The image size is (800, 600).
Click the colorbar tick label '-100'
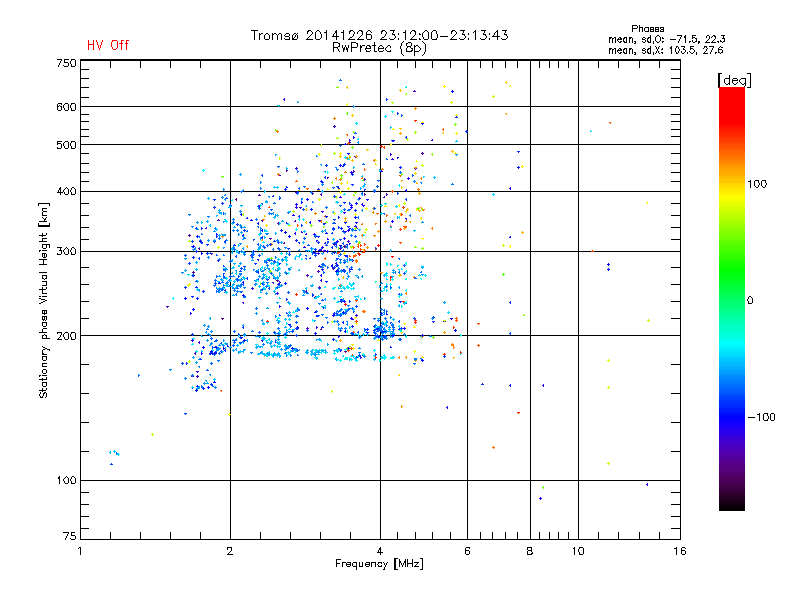[761, 417]
